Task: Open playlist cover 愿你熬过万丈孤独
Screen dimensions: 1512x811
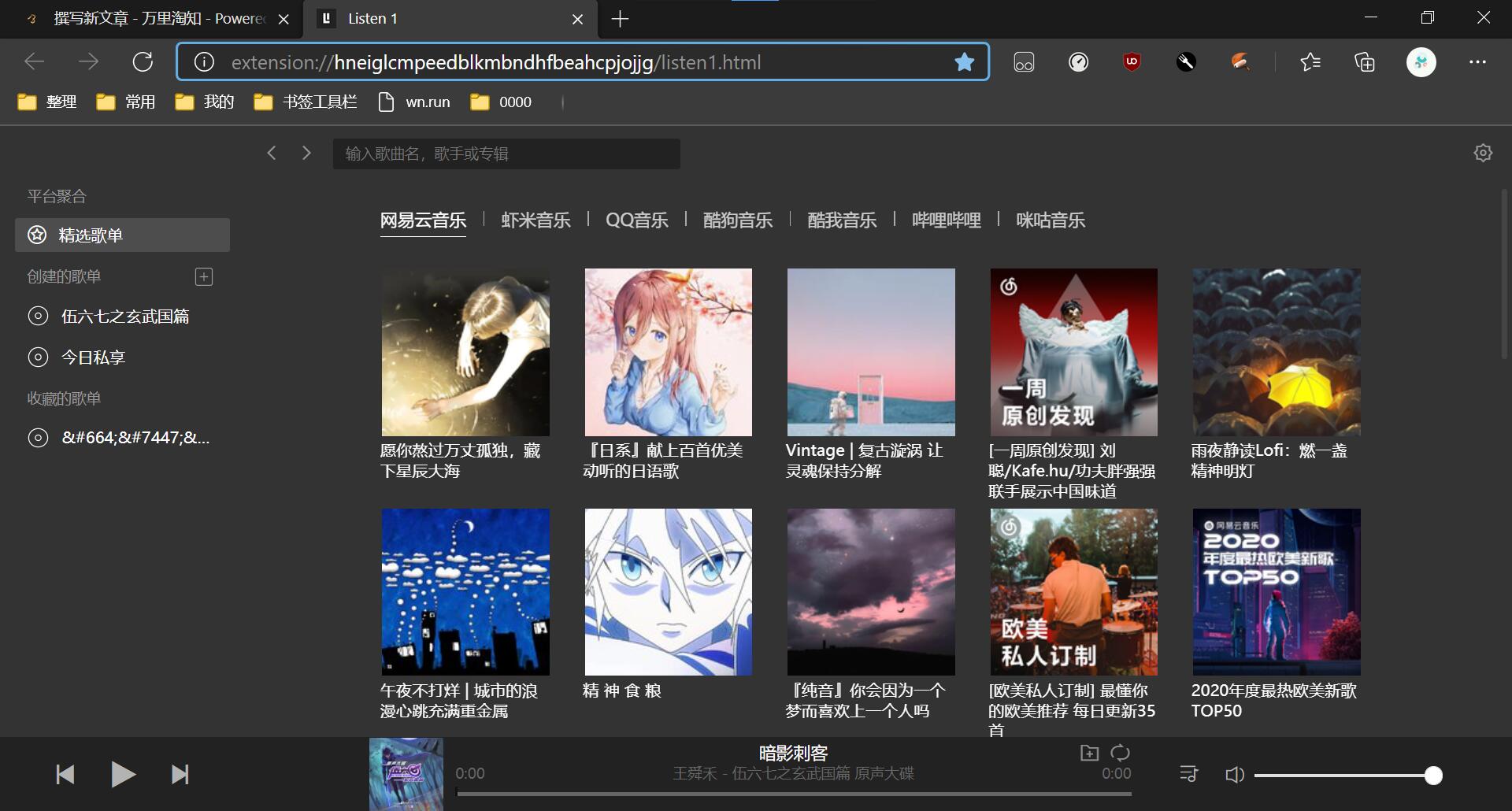Action: 465,352
